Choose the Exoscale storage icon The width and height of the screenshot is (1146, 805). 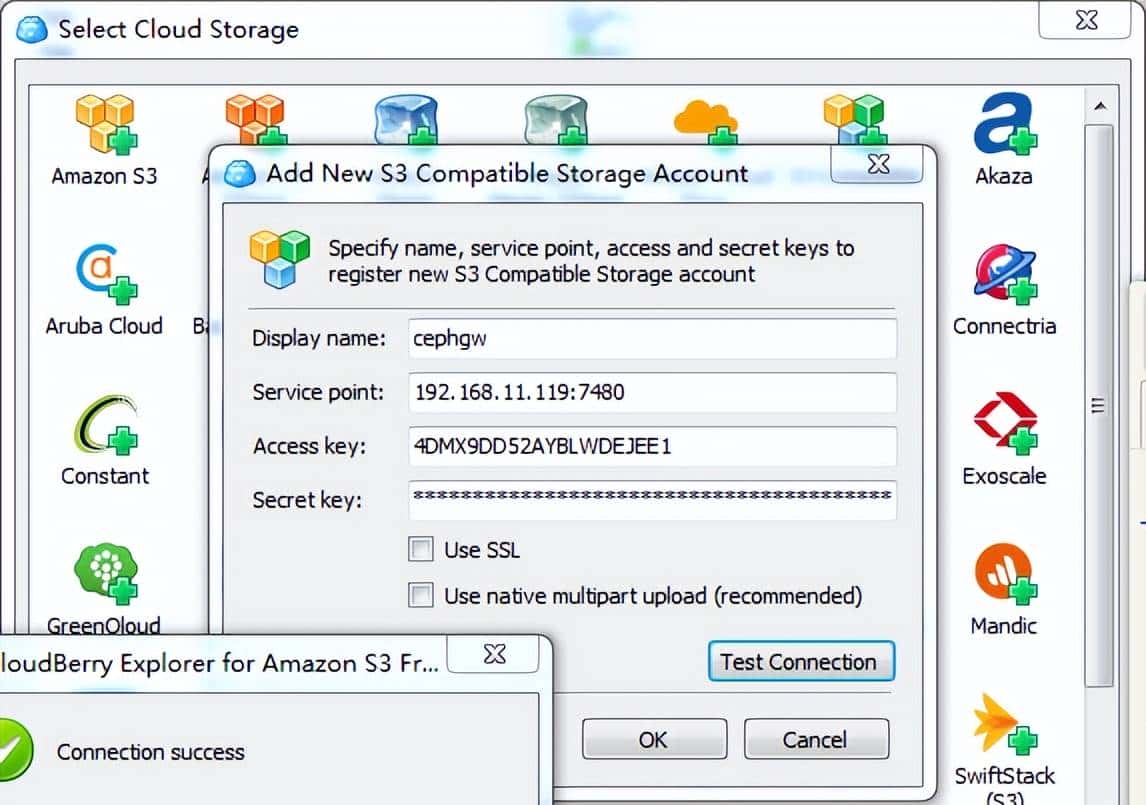pyautogui.click(x=1003, y=420)
